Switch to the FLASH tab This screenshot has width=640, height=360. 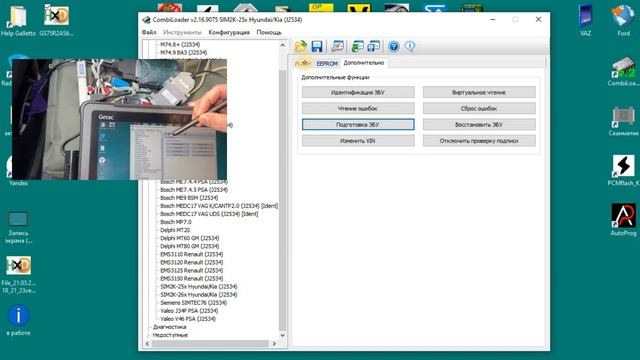303,64
